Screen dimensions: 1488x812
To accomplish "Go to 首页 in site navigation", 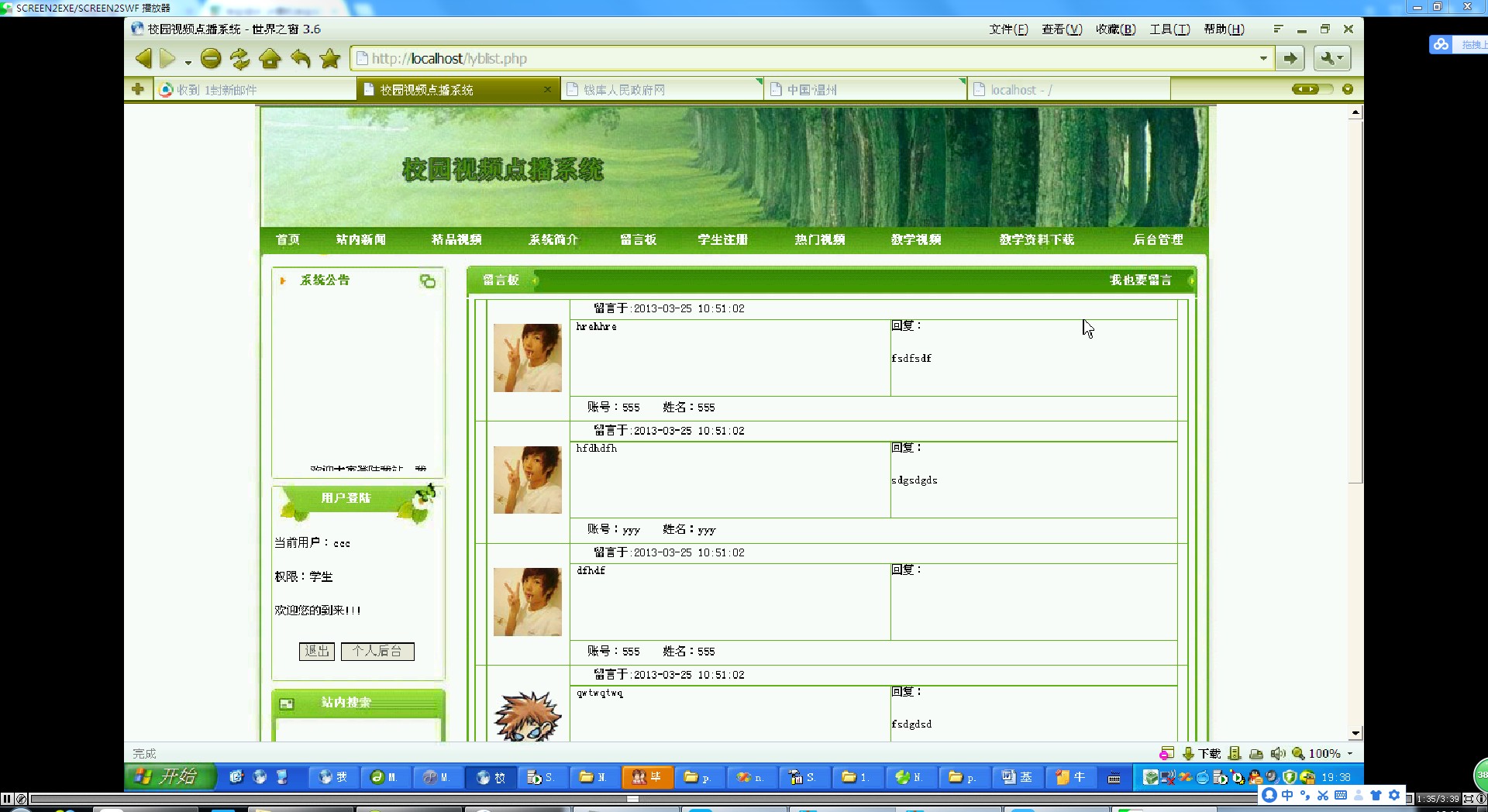I will click(288, 239).
